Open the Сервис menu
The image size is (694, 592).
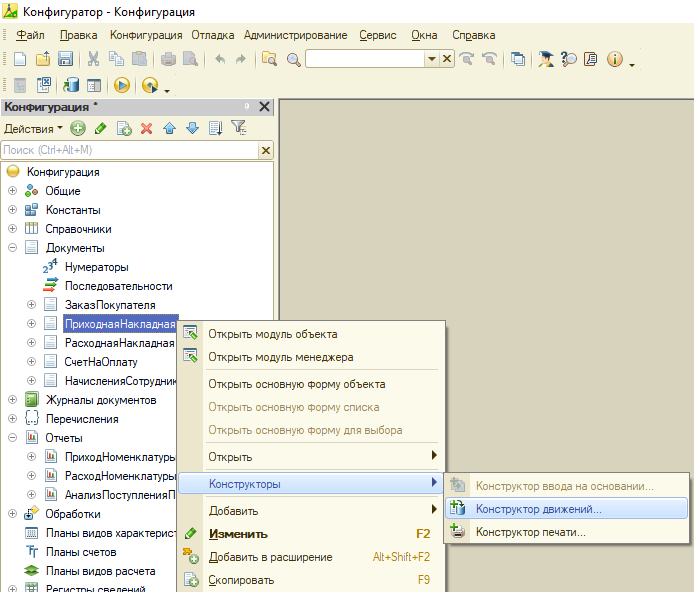(x=378, y=35)
